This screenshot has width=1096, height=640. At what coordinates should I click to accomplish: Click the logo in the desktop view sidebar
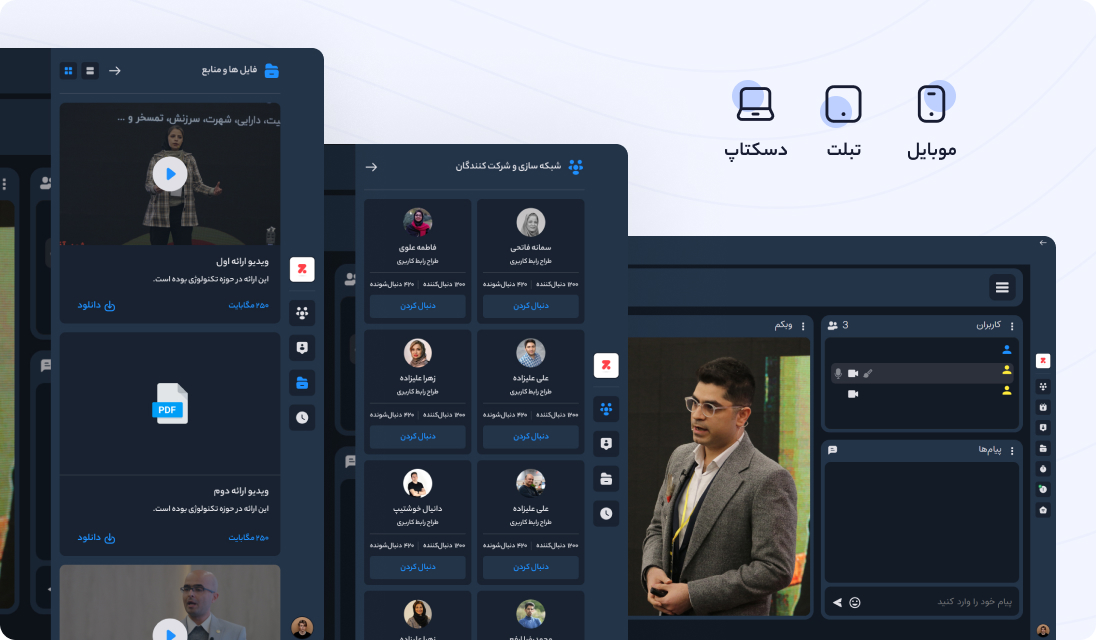(1043, 361)
